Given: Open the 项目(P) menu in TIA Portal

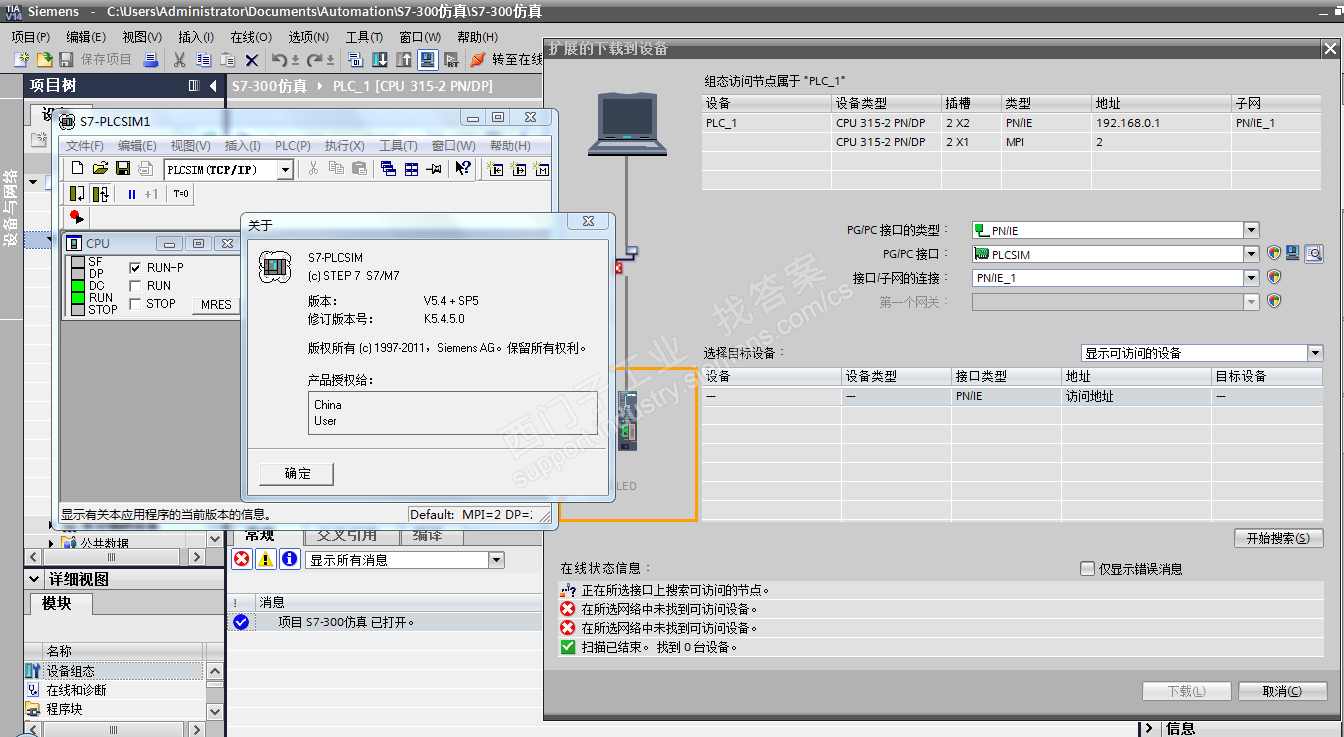Looking at the screenshot, I should [x=31, y=37].
